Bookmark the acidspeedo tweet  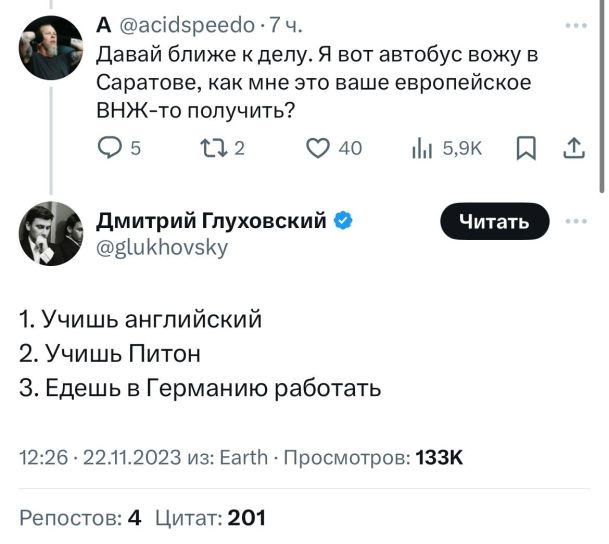pos(523,149)
